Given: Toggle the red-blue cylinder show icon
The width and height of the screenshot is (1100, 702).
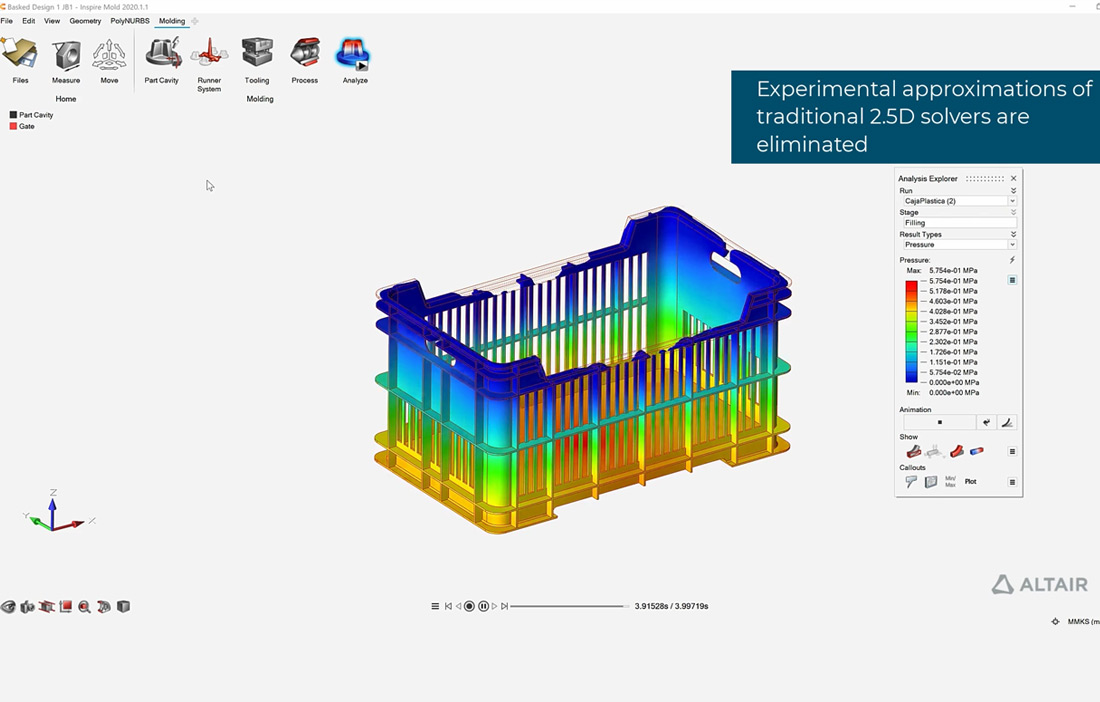Looking at the screenshot, I should (977, 452).
